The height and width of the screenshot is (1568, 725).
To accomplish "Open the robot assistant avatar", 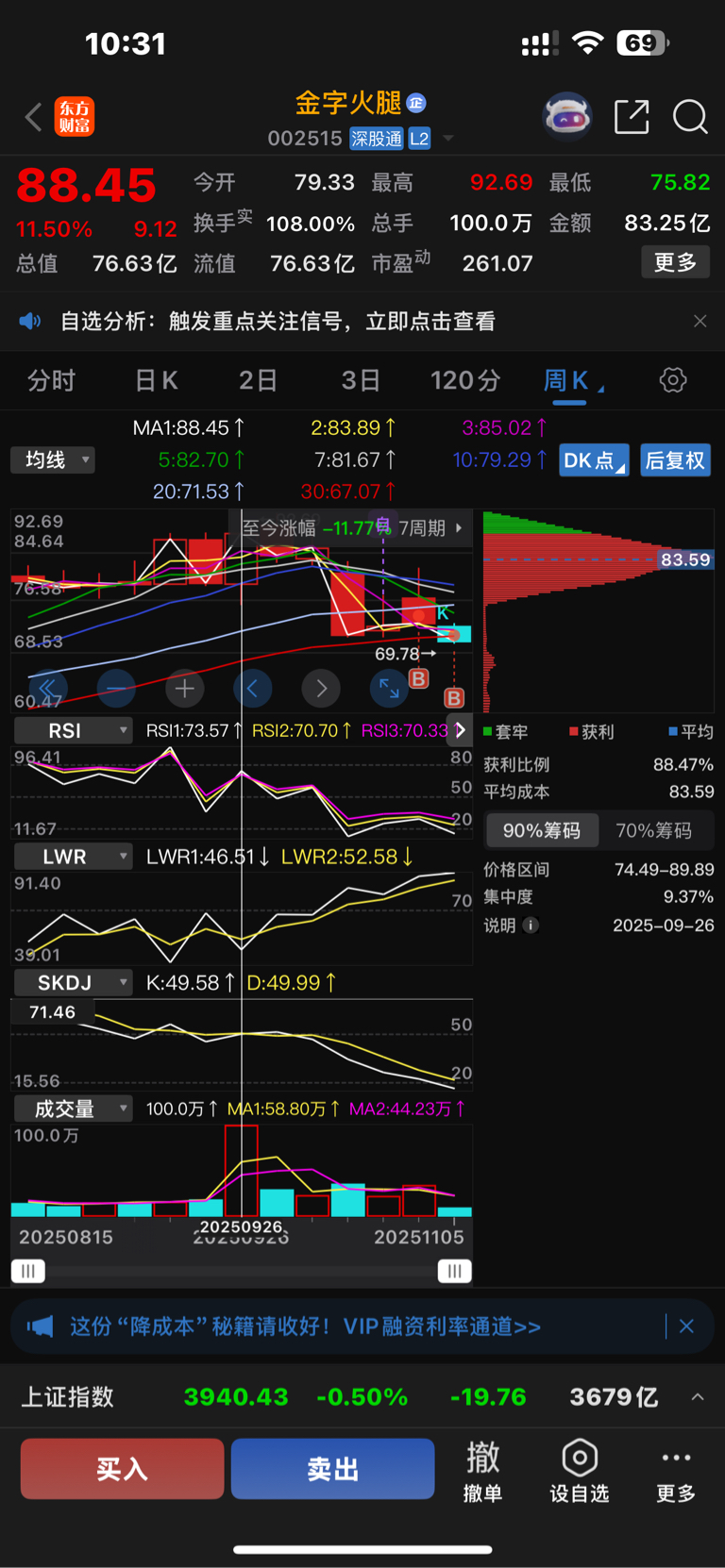I will (x=566, y=117).
